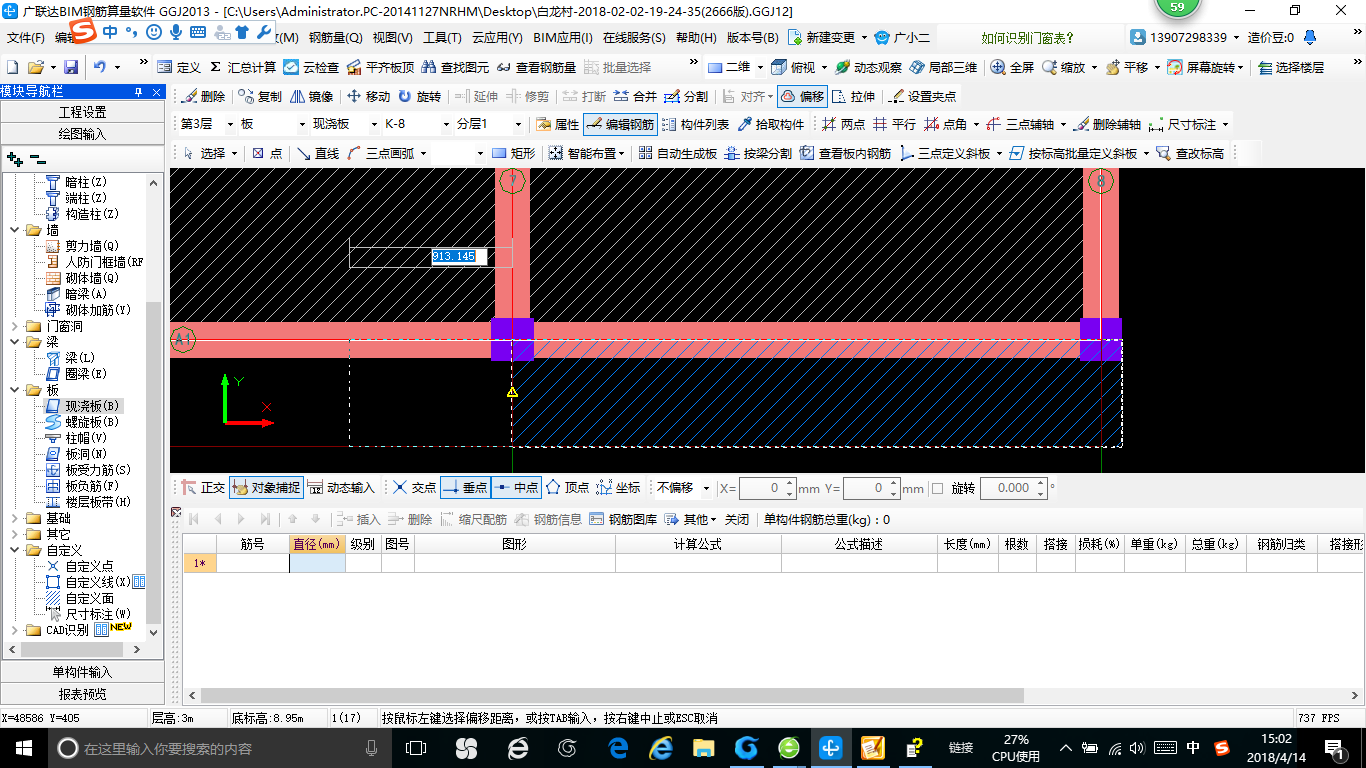
Task: Collapse the 墙 wall tree node
Action: (14, 230)
